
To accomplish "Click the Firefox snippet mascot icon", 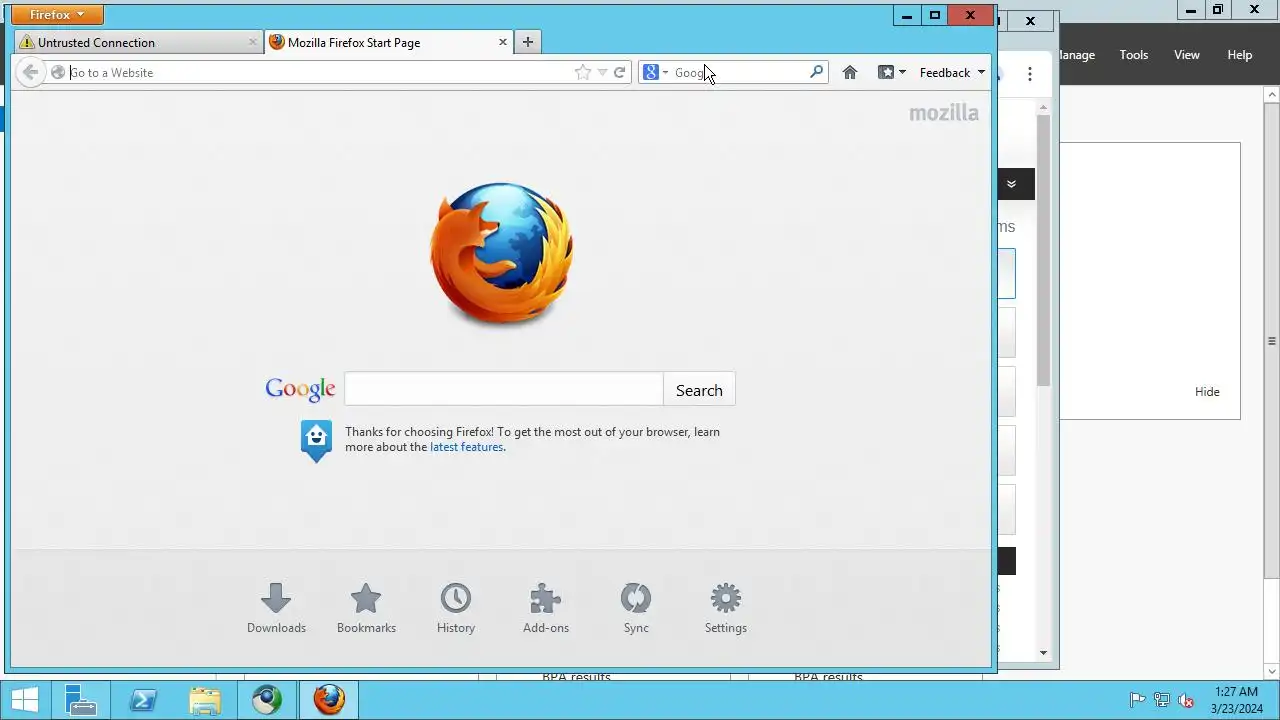I will pyautogui.click(x=316, y=441).
